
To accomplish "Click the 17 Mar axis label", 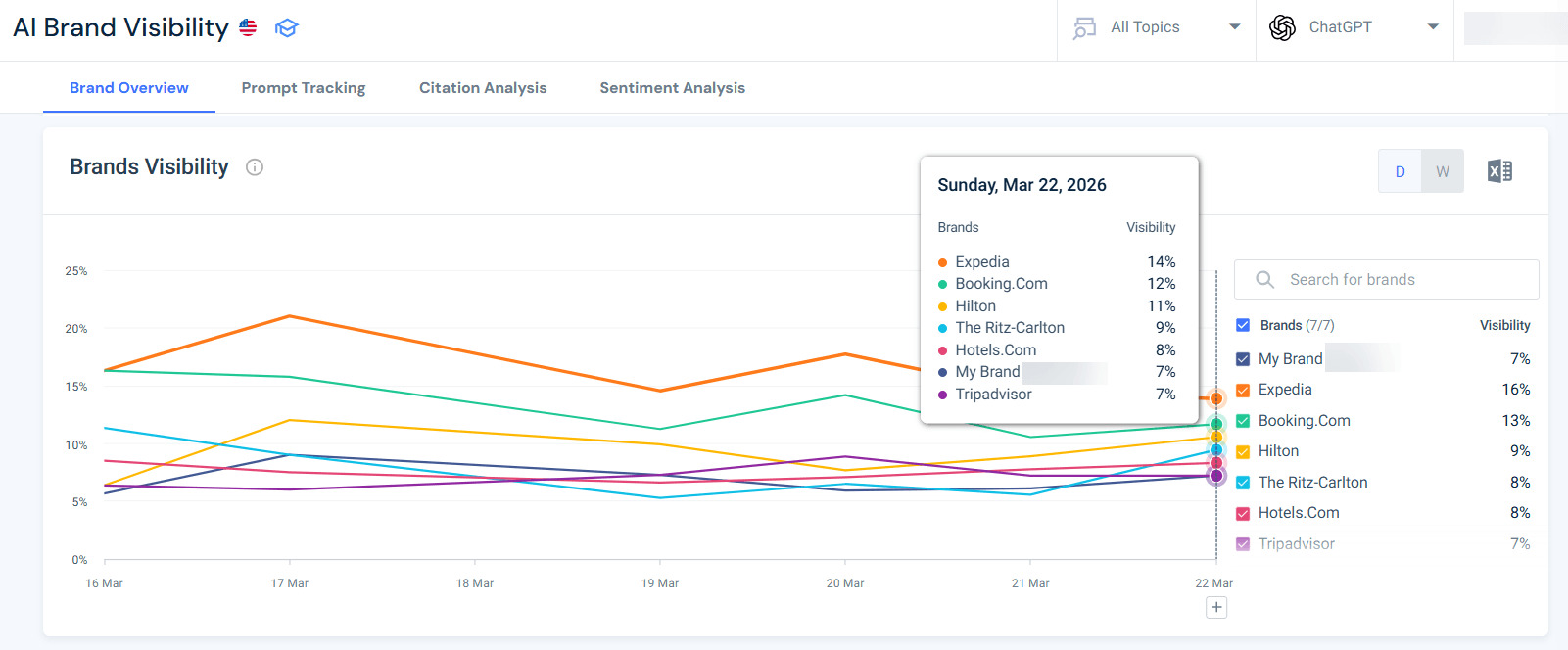I will click(x=290, y=583).
